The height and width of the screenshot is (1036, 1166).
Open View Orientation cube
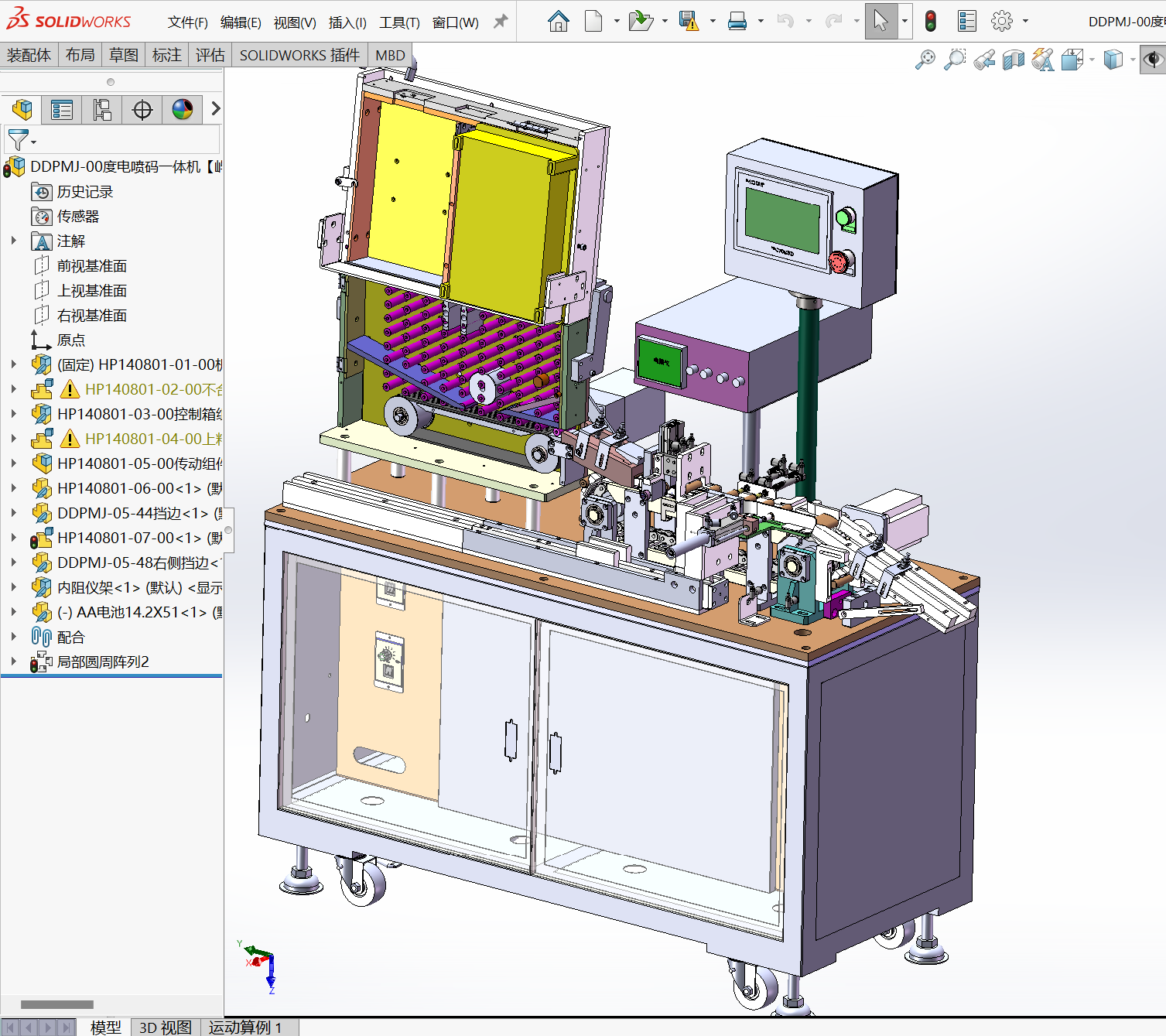click(x=1072, y=60)
